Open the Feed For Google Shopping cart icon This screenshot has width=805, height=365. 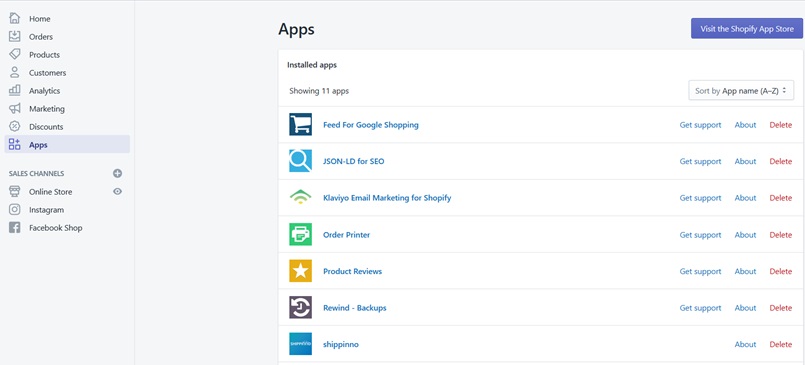pos(300,125)
